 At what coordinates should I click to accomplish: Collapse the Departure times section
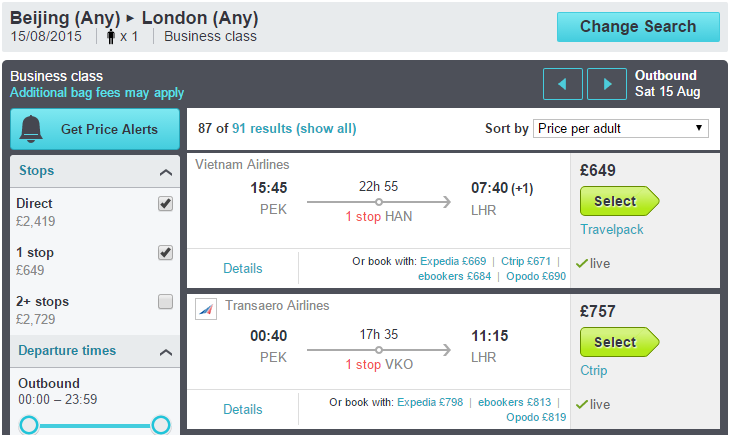(166, 352)
